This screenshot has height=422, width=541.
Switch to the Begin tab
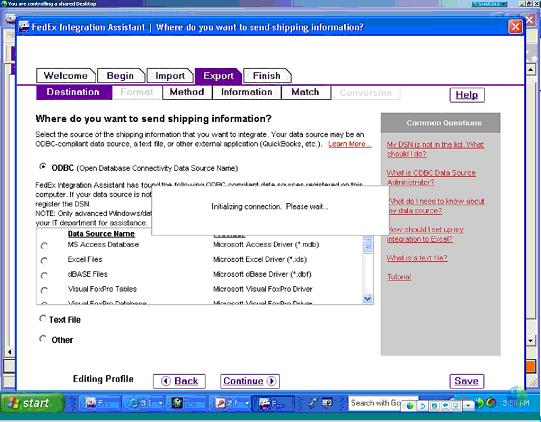[120, 76]
